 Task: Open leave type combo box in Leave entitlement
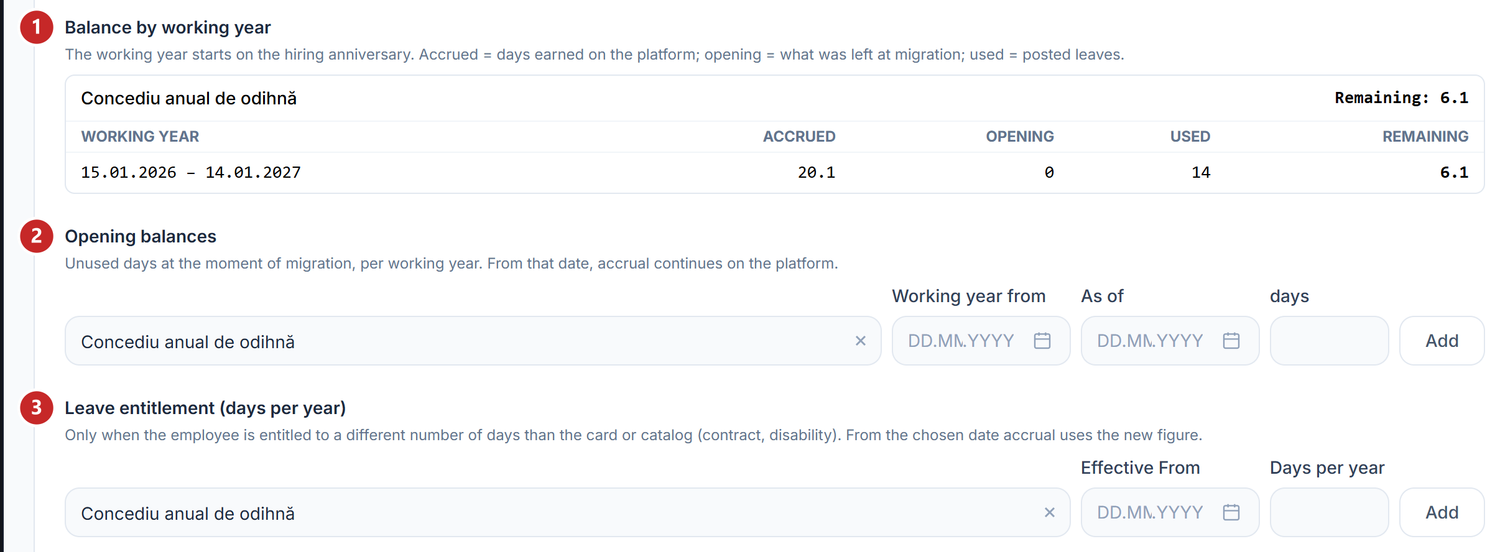tap(567, 512)
